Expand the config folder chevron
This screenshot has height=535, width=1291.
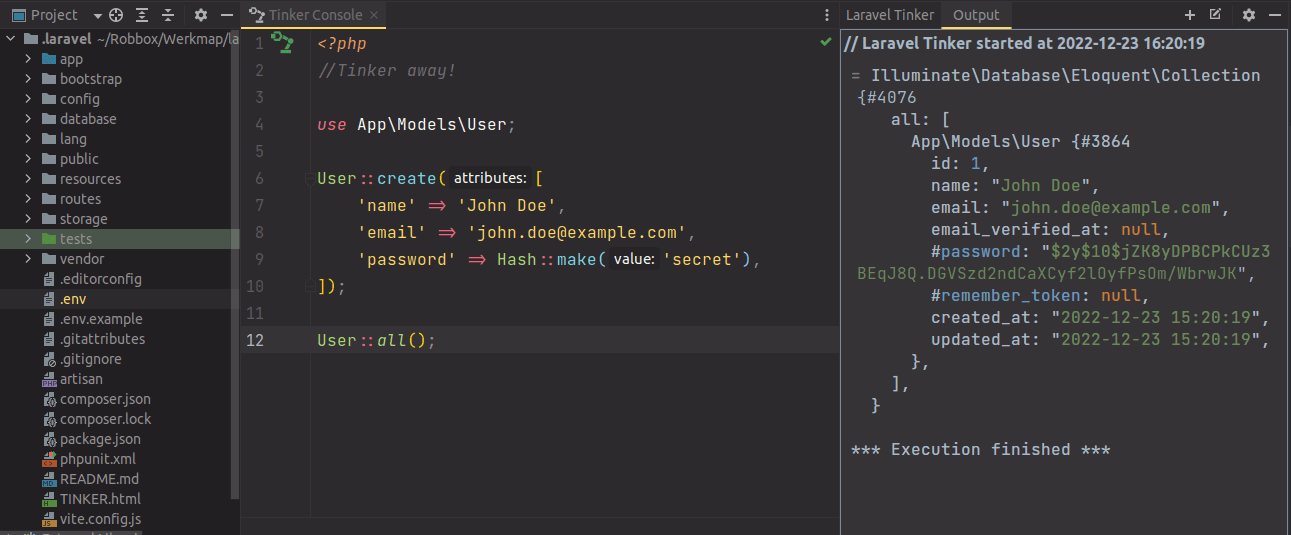click(x=29, y=99)
